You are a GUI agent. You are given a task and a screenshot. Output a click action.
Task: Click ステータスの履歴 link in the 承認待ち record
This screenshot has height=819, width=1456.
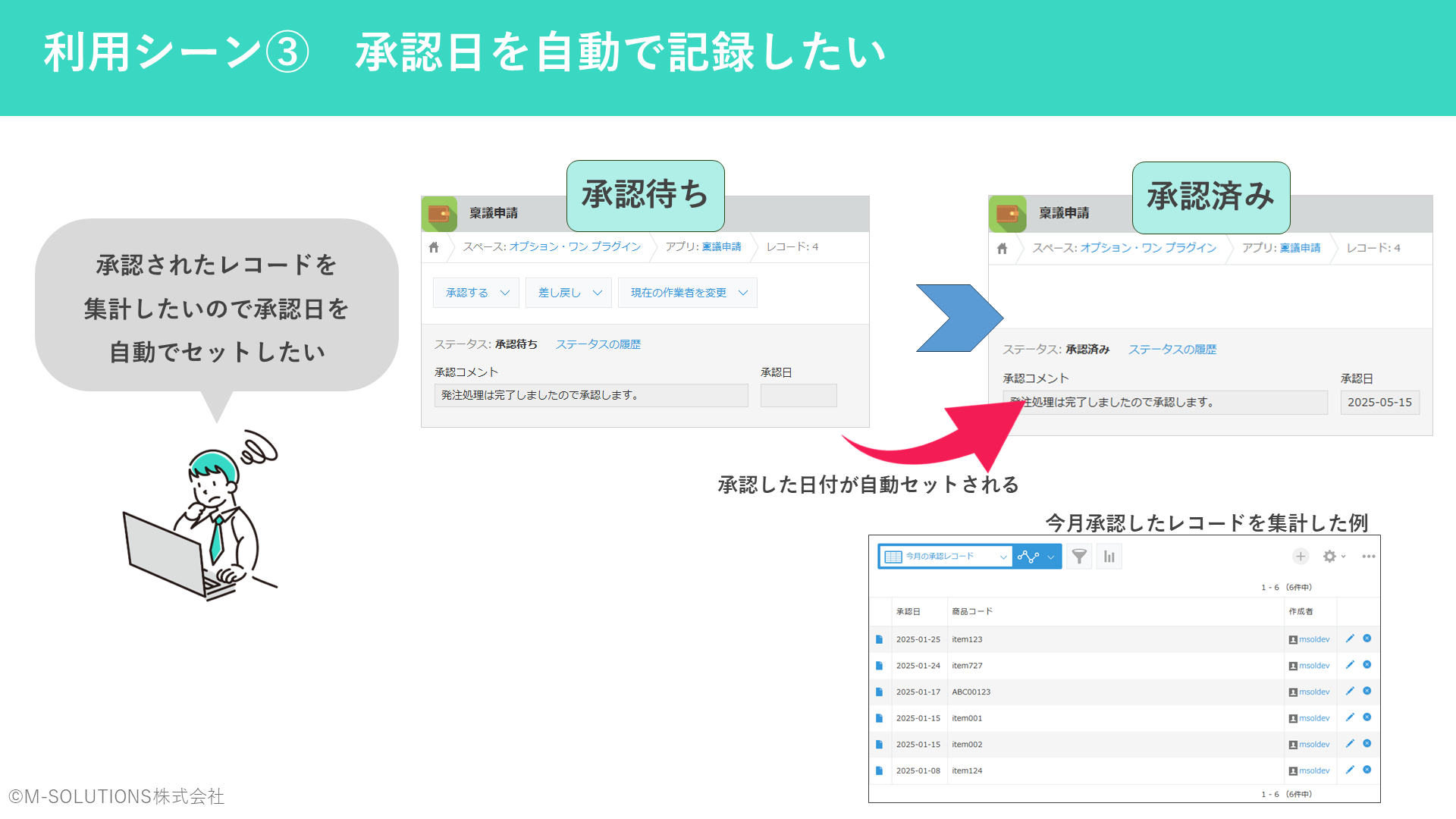coord(598,344)
